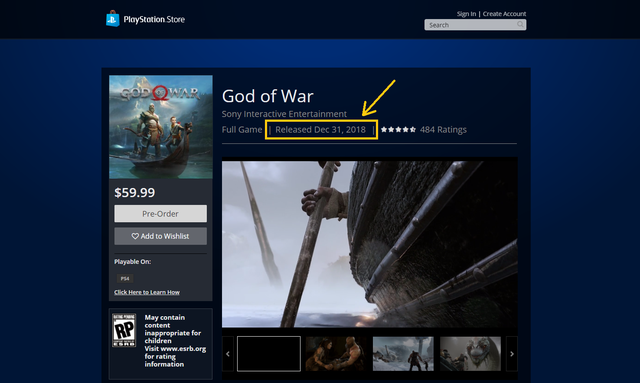Click the Full Game label
This screenshot has width=640, height=383.
point(242,129)
